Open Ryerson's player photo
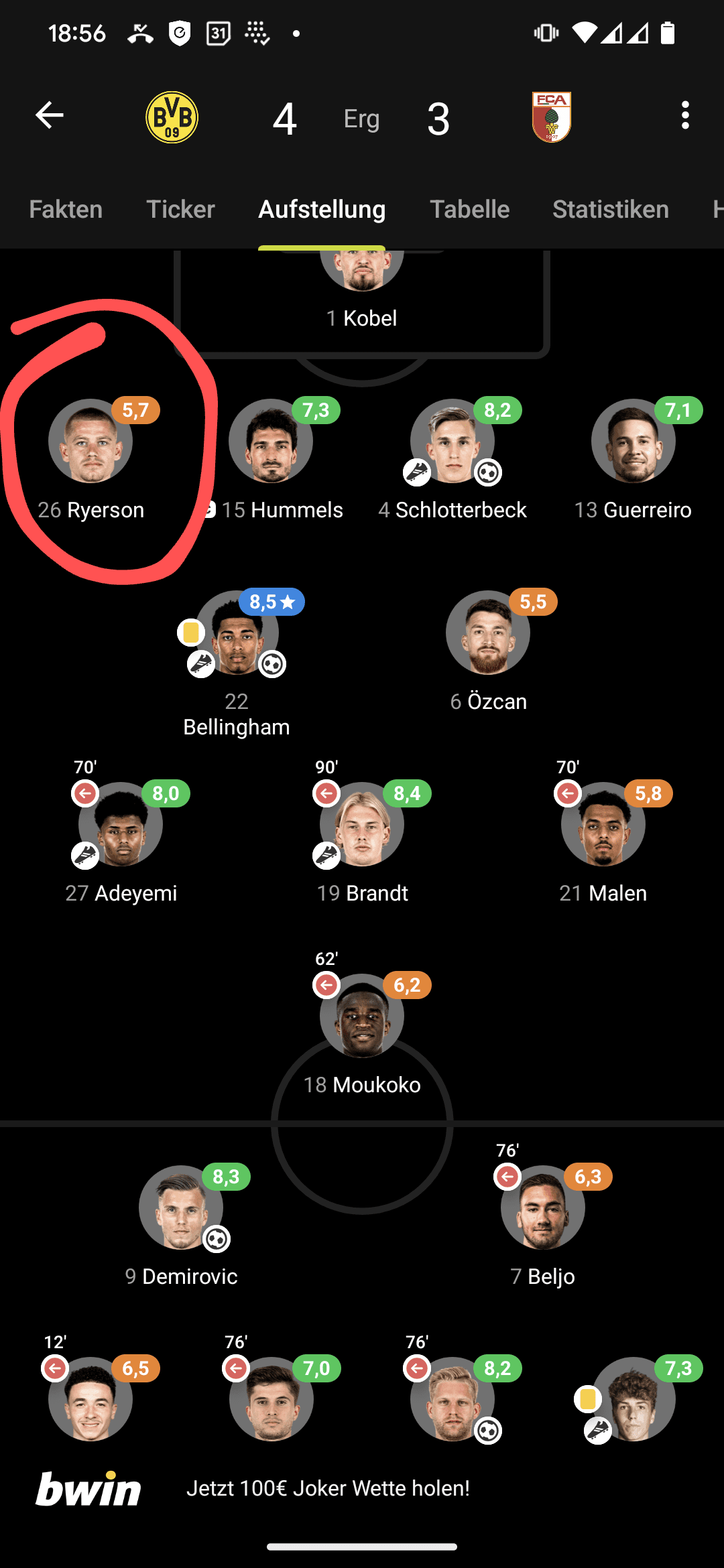 (90, 441)
